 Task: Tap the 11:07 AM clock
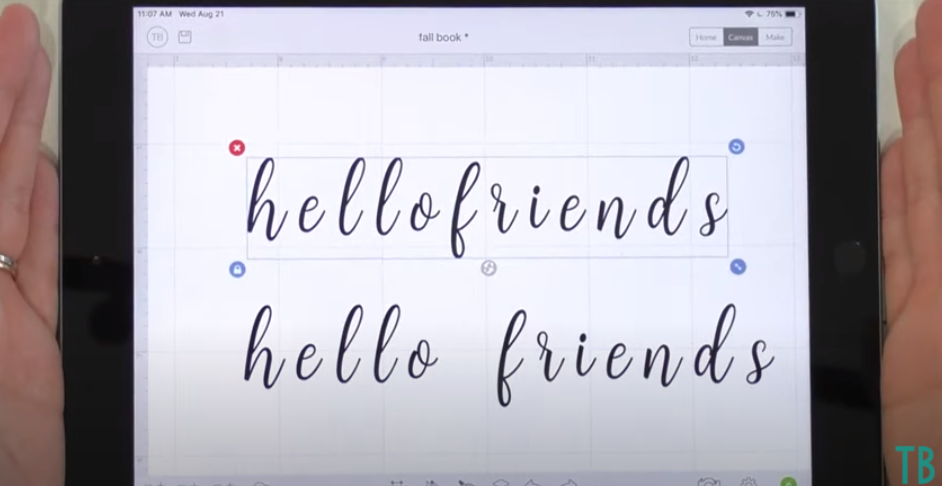[154, 14]
